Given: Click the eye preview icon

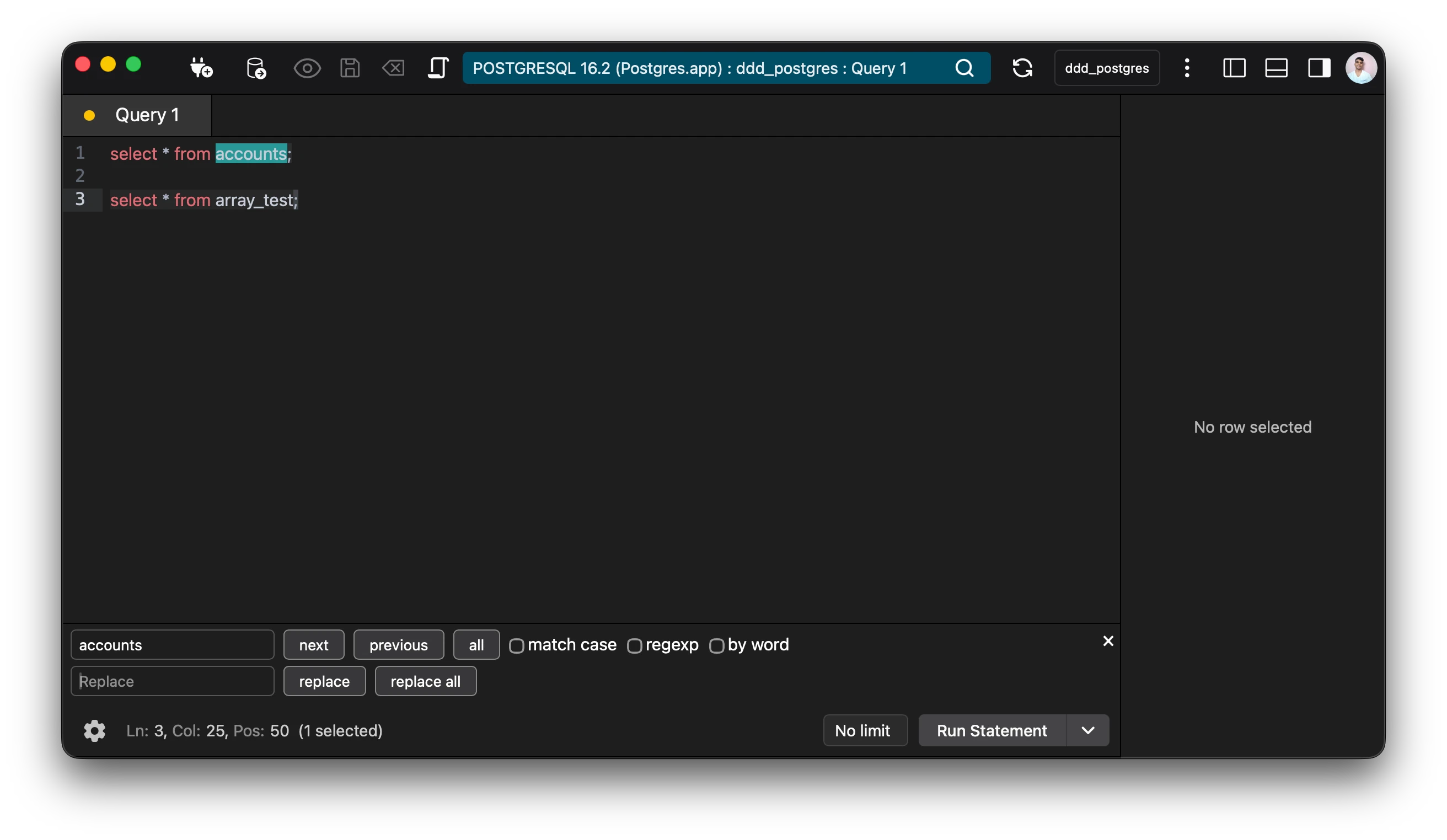Looking at the screenshot, I should (x=307, y=68).
